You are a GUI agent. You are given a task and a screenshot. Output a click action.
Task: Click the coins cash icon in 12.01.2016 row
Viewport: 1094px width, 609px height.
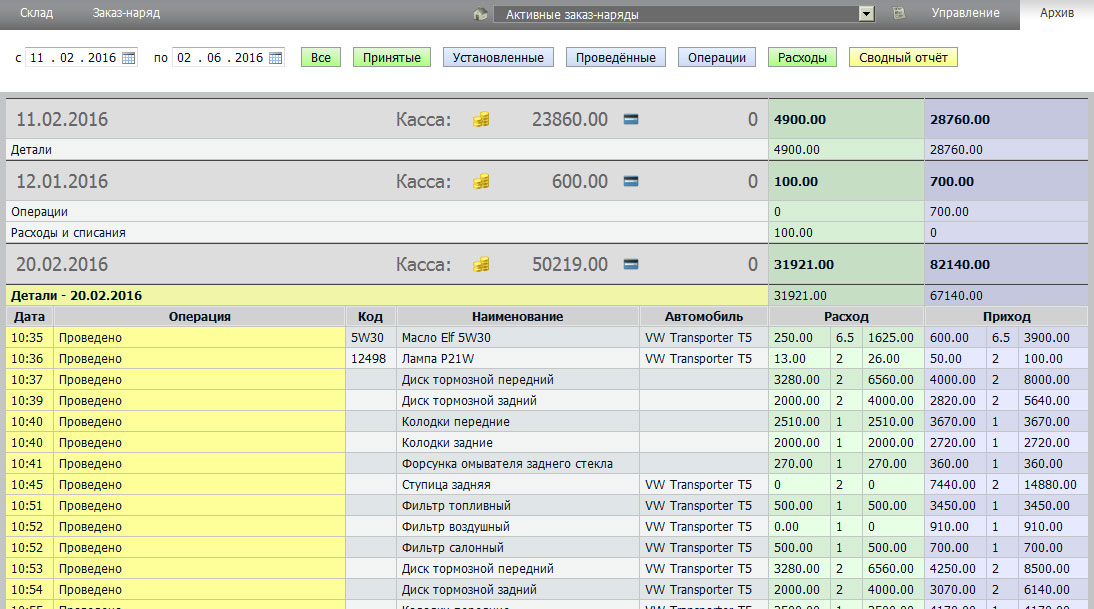(481, 181)
